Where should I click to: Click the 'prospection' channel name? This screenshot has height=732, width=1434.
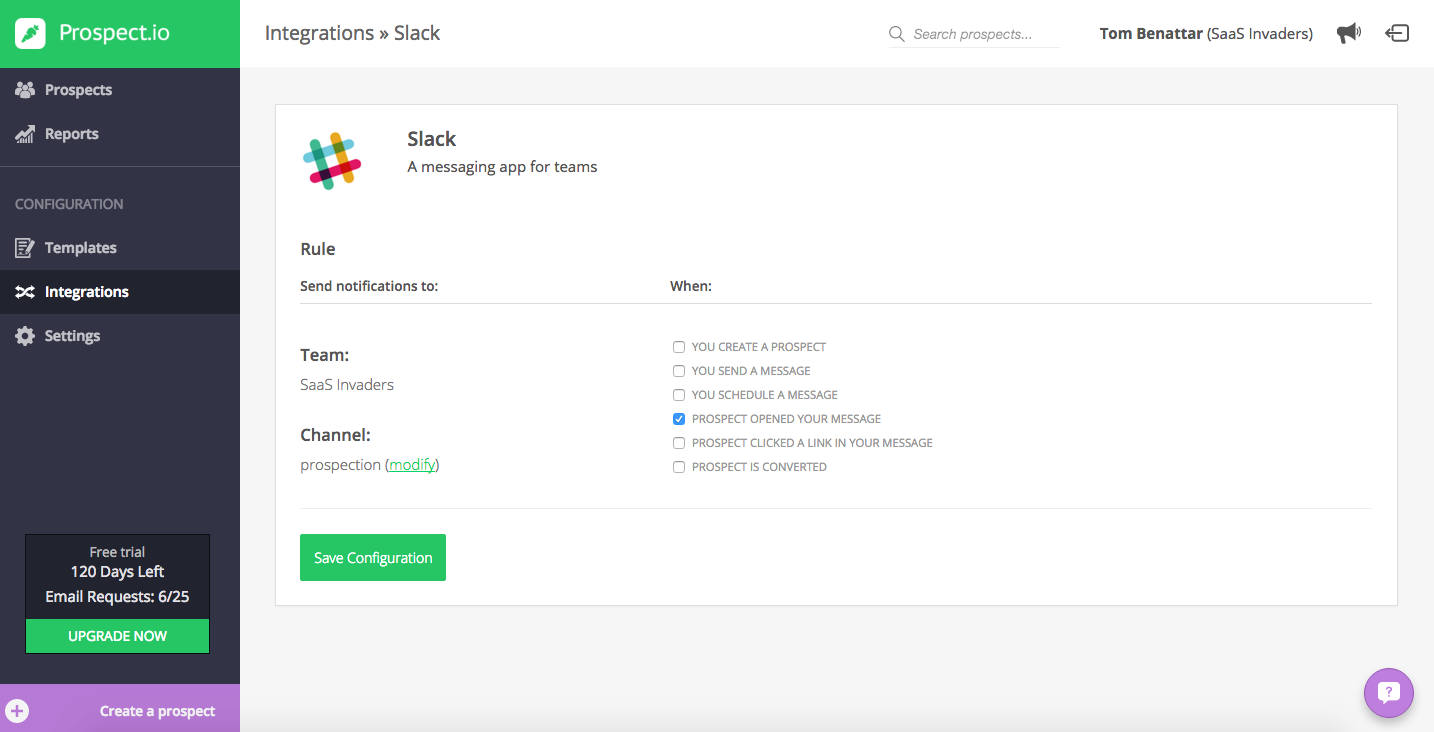340,465
